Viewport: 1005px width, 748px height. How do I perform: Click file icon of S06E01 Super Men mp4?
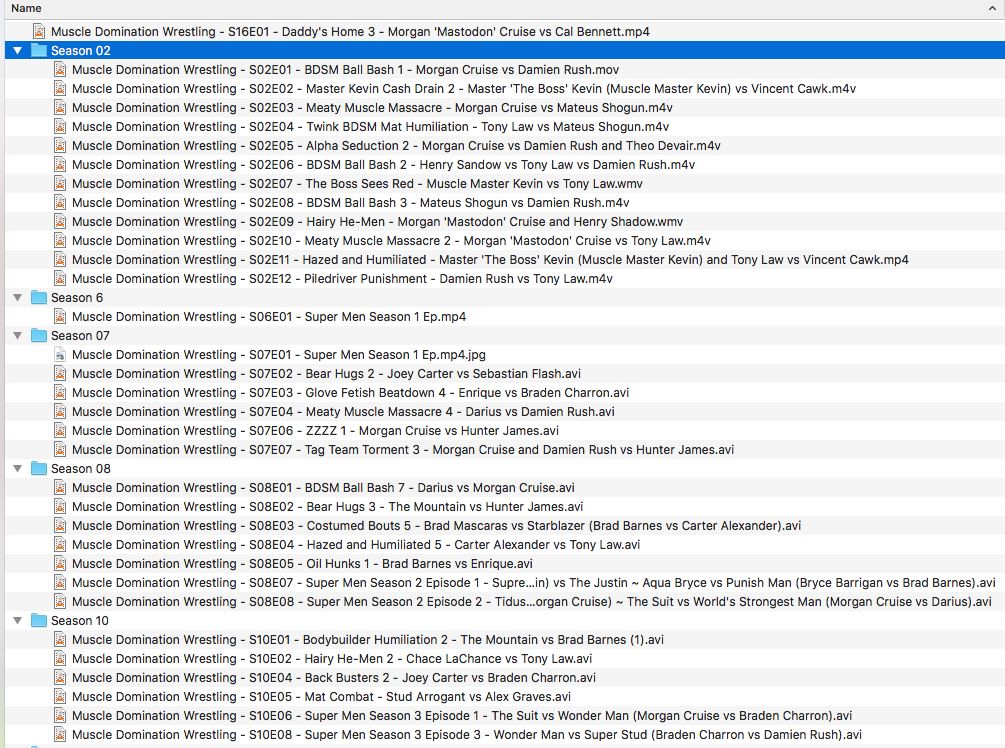point(60,317)
